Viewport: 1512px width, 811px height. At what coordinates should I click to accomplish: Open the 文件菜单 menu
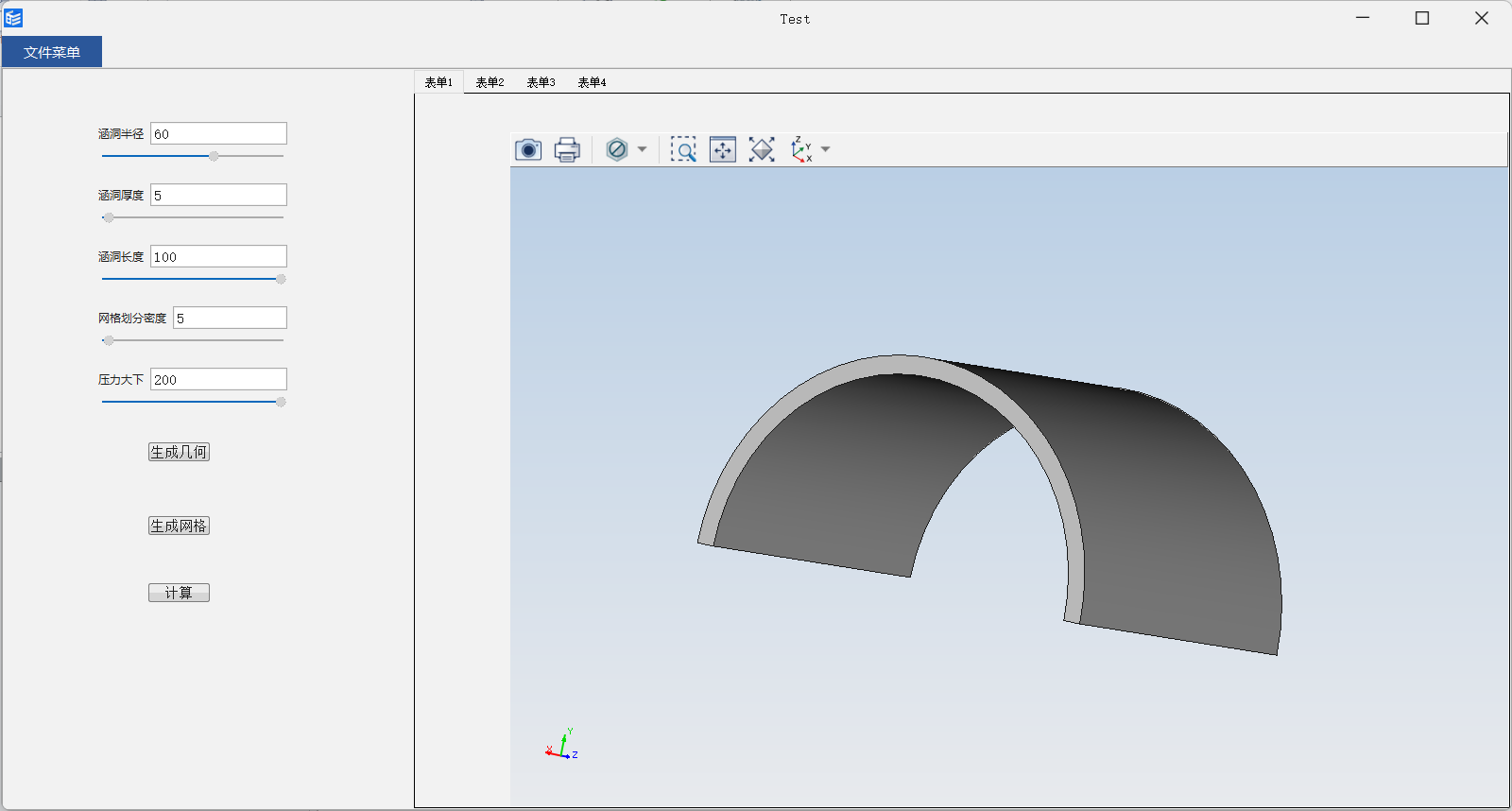52,52
